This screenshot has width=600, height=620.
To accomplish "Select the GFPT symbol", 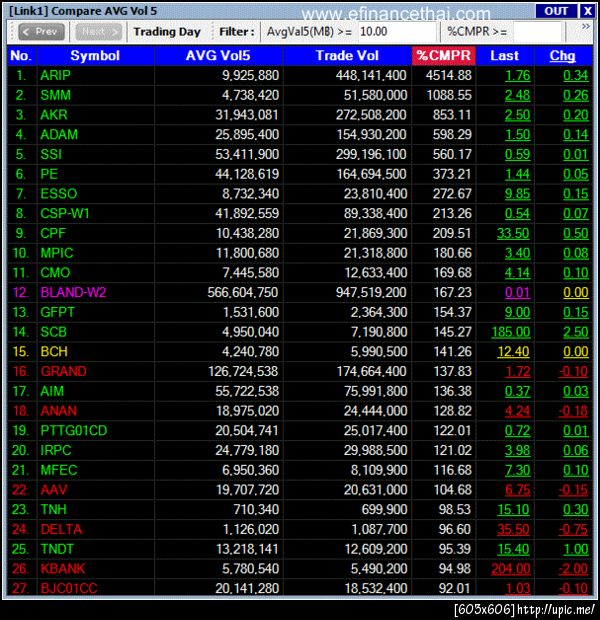I will coord(57,312).
